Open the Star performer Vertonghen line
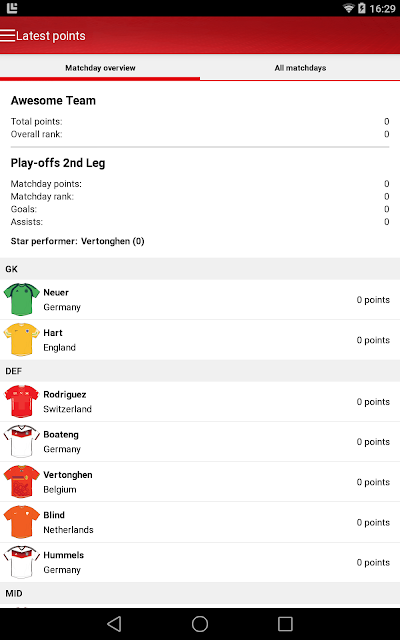The image size is (400, 640). tap(78, 241)
